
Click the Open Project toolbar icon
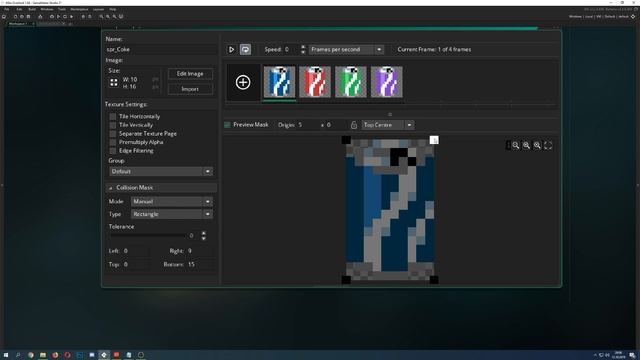pyautogui.click(x=22, y=17)
